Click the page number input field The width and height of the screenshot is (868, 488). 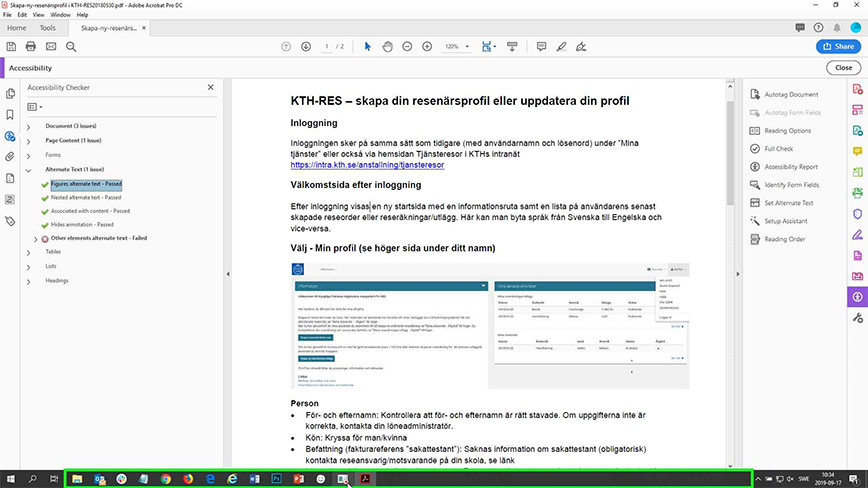point(328,47)
